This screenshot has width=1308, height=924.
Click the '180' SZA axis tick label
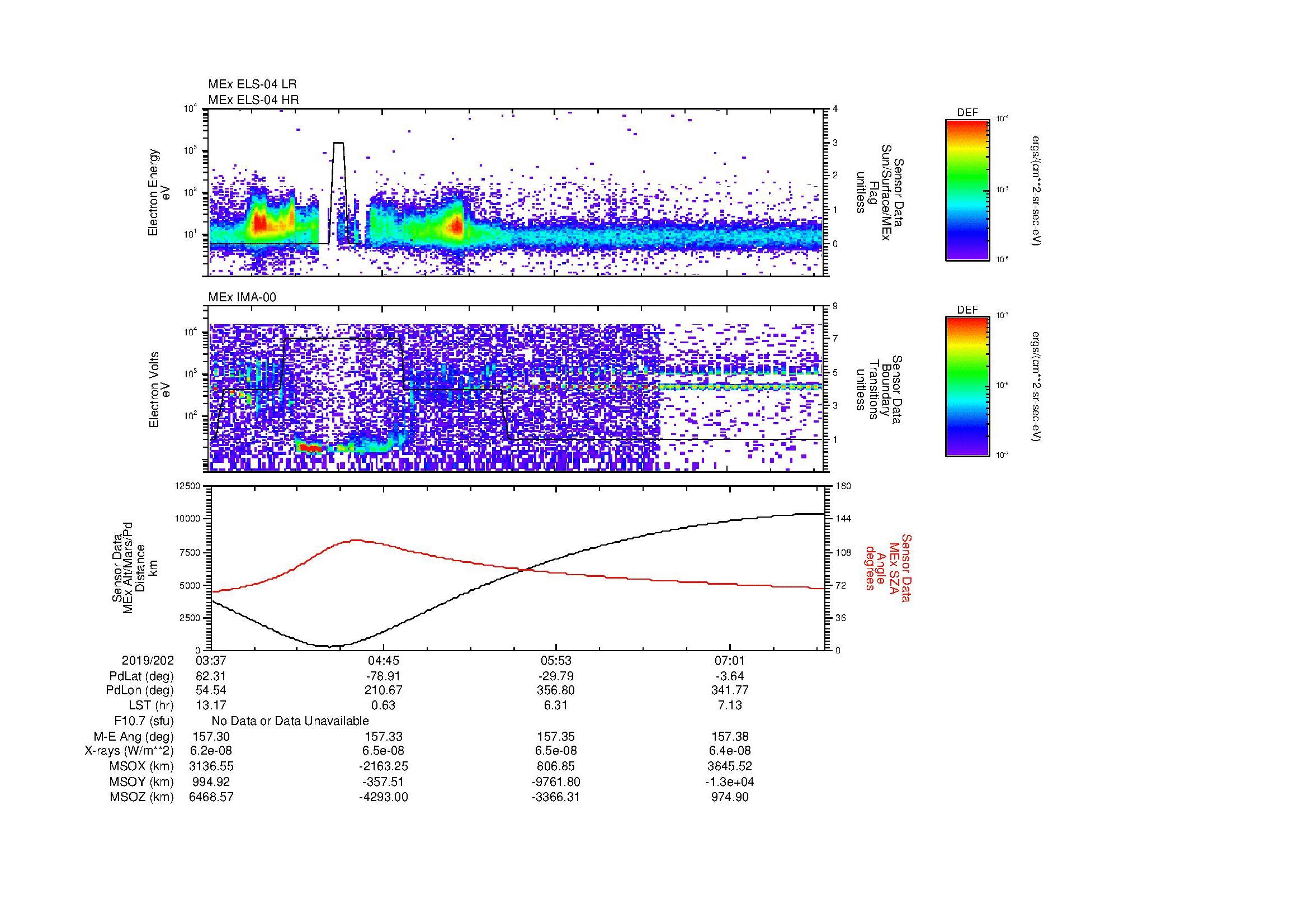(x=843, y=486)
